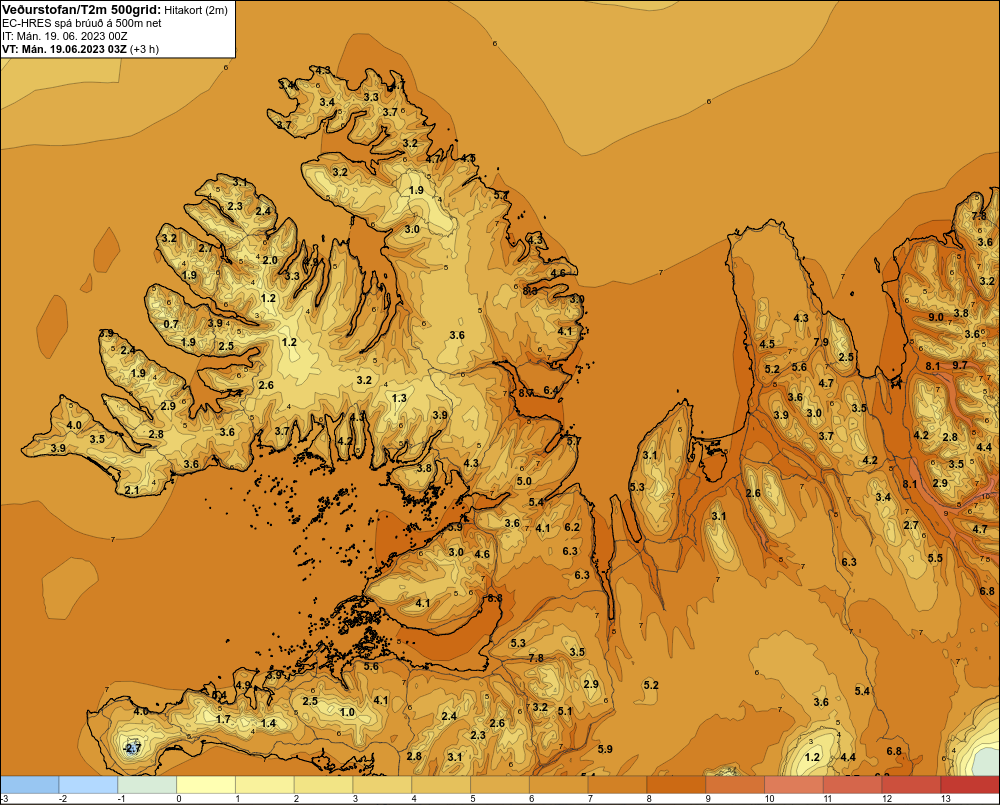1000x805 pixels.
Task: Click the legend swatch between -2 and -1
Action: [88, 784]
